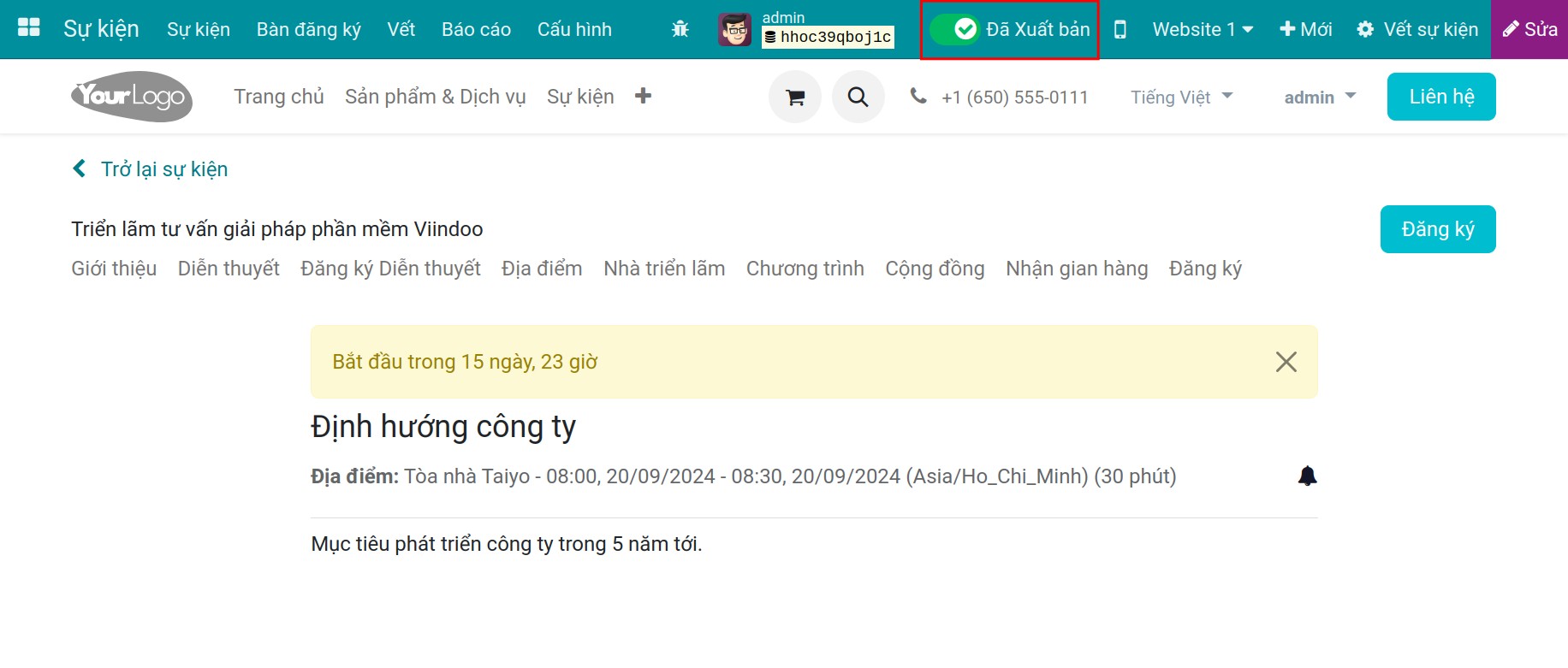The height and width of the screenshot is (668, 1568).
Task: Open the apps grid menu icon
Action: tap(29, 28)
